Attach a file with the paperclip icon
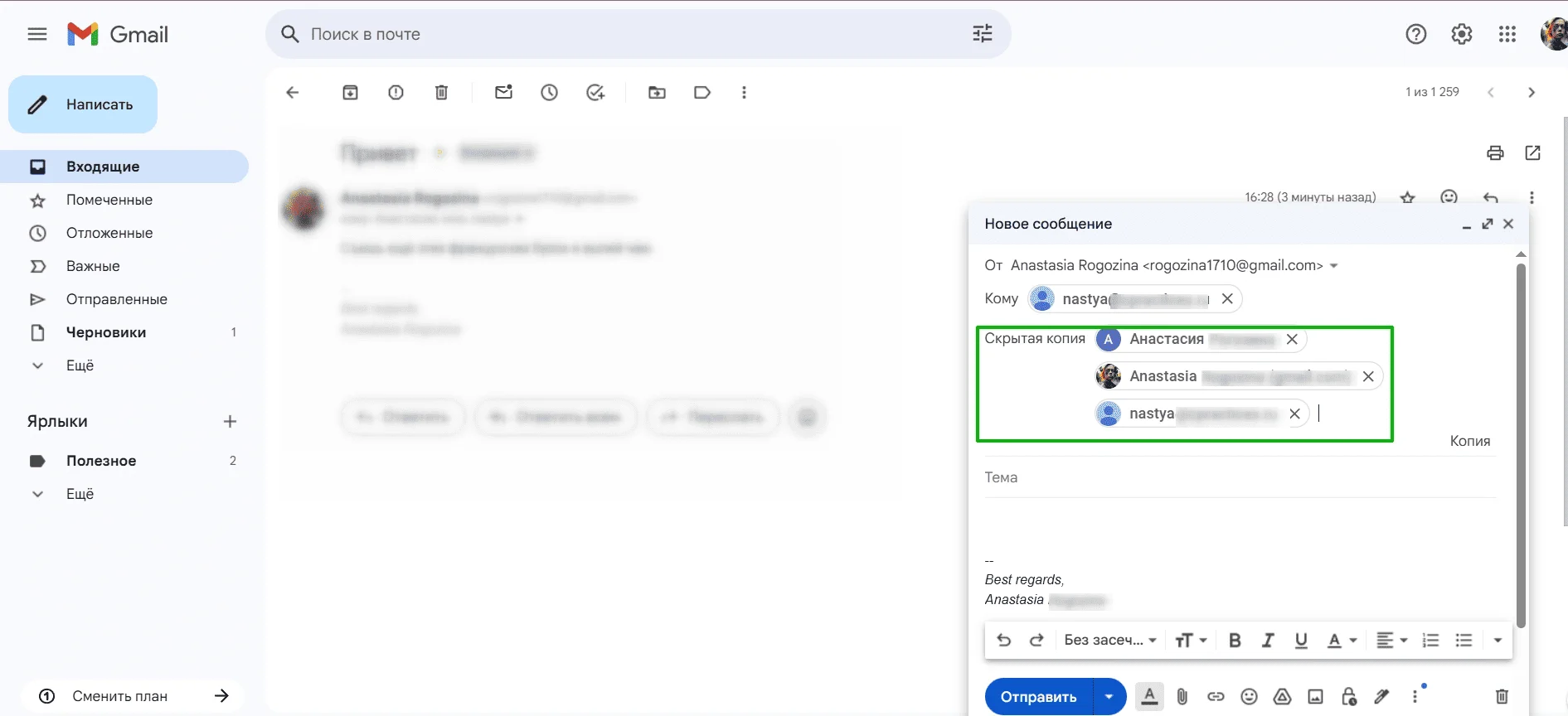1568x716 pixels. [1182, 697]
